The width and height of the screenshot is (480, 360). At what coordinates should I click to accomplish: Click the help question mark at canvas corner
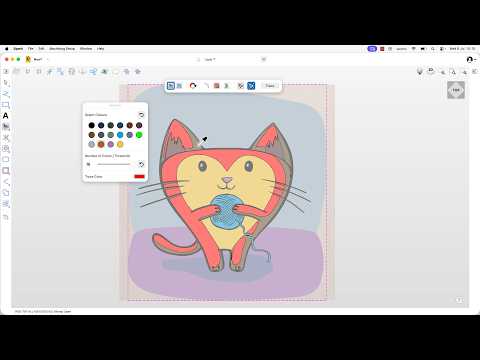coord(459,300)
